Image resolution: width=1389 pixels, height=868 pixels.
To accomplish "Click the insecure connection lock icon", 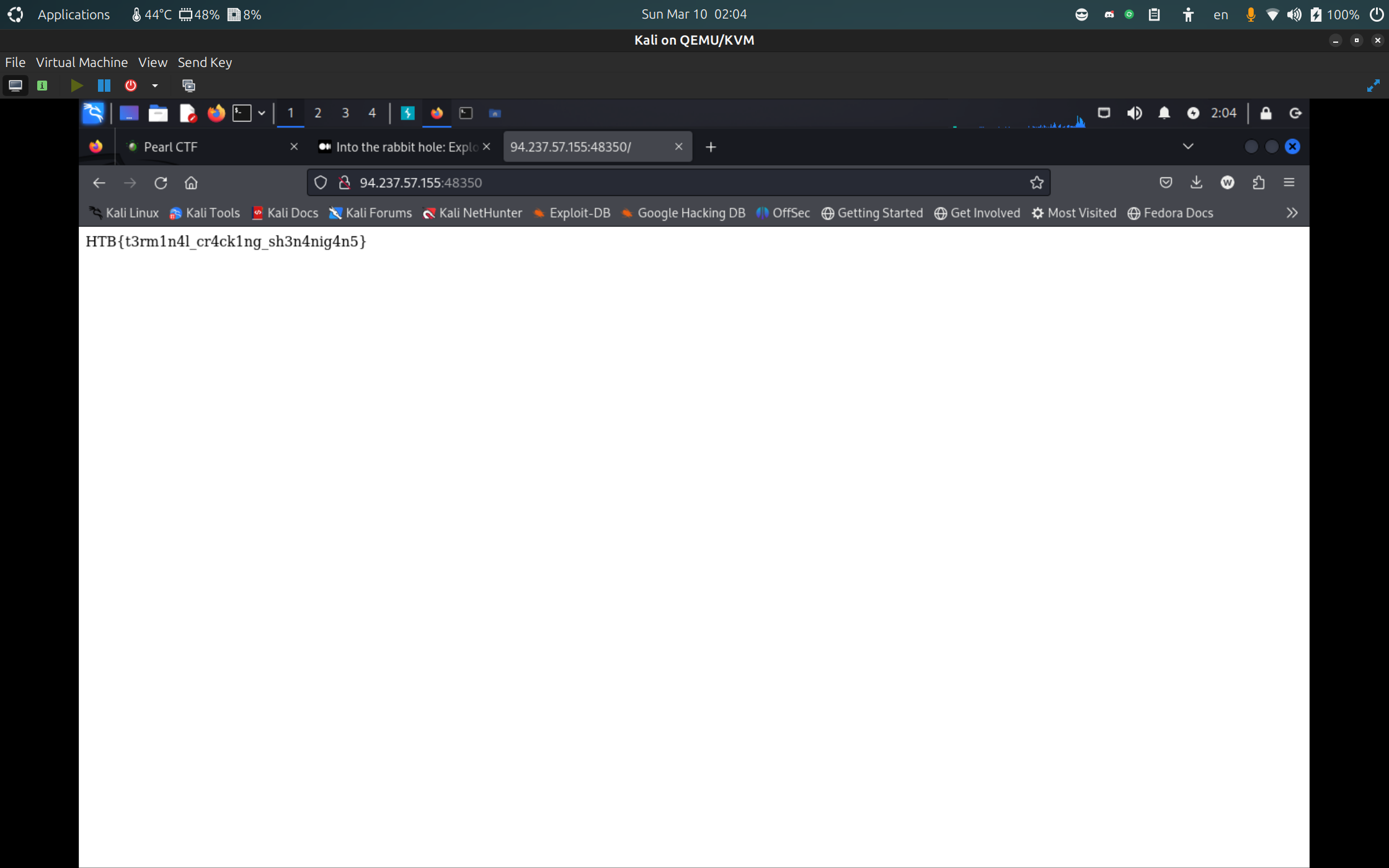I will (344, 183).
